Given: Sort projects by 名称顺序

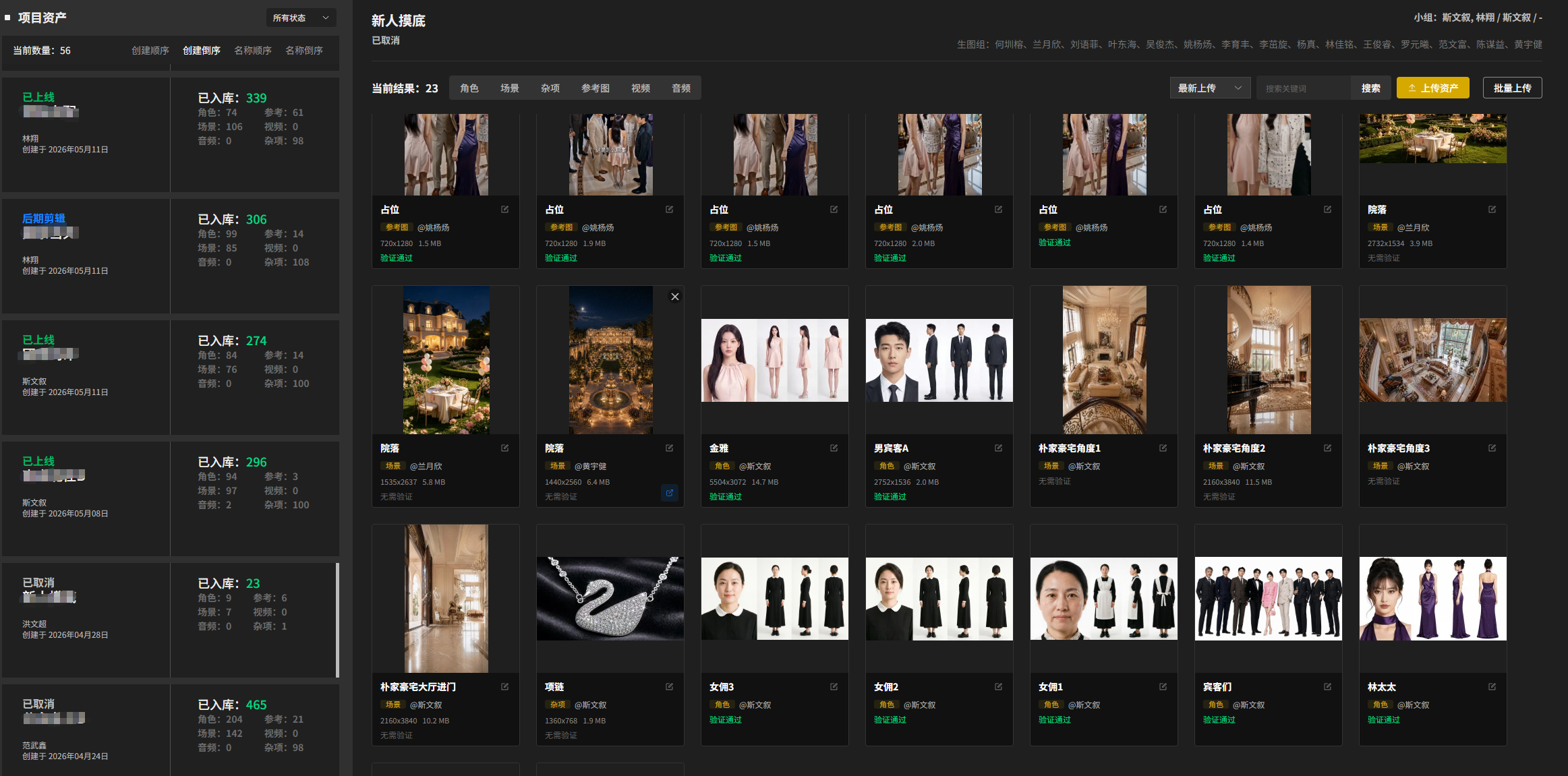Looking at the screenshot, I should coord(253,51).
